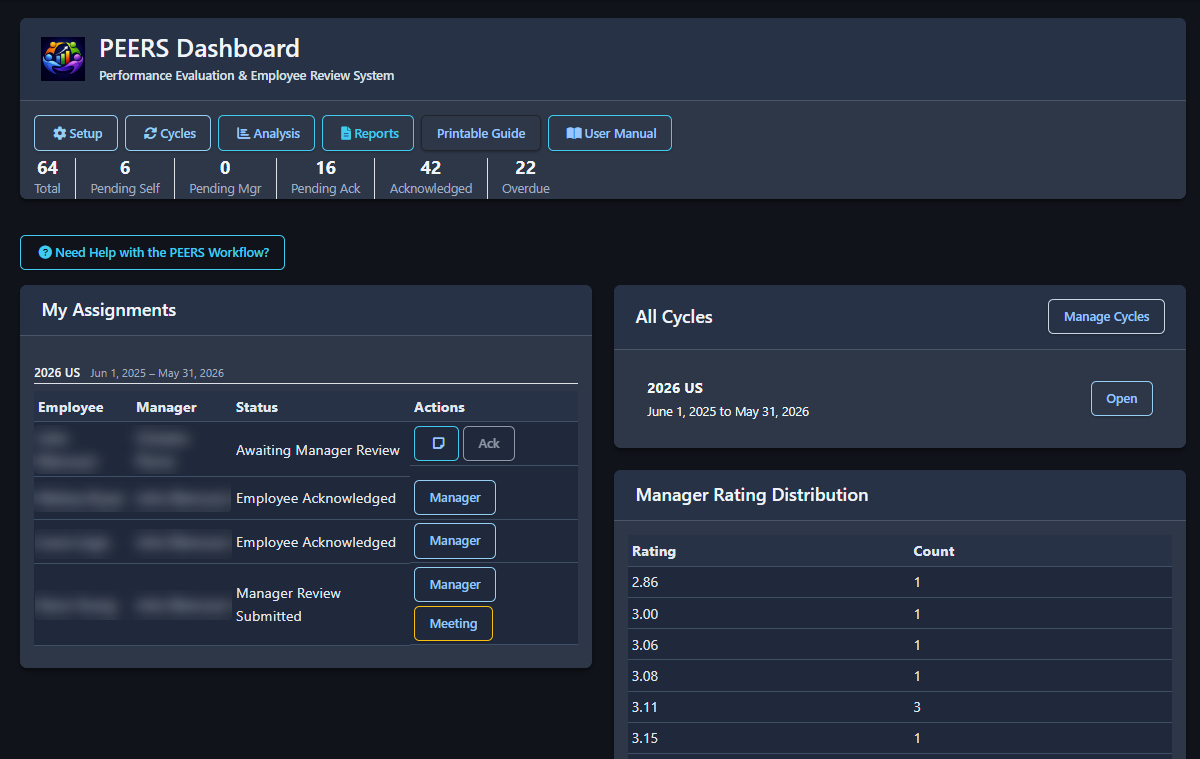Open Need Help with the PEERS Workflow
The height and width of the screenshot is (759, 1200).
[152, 253]
